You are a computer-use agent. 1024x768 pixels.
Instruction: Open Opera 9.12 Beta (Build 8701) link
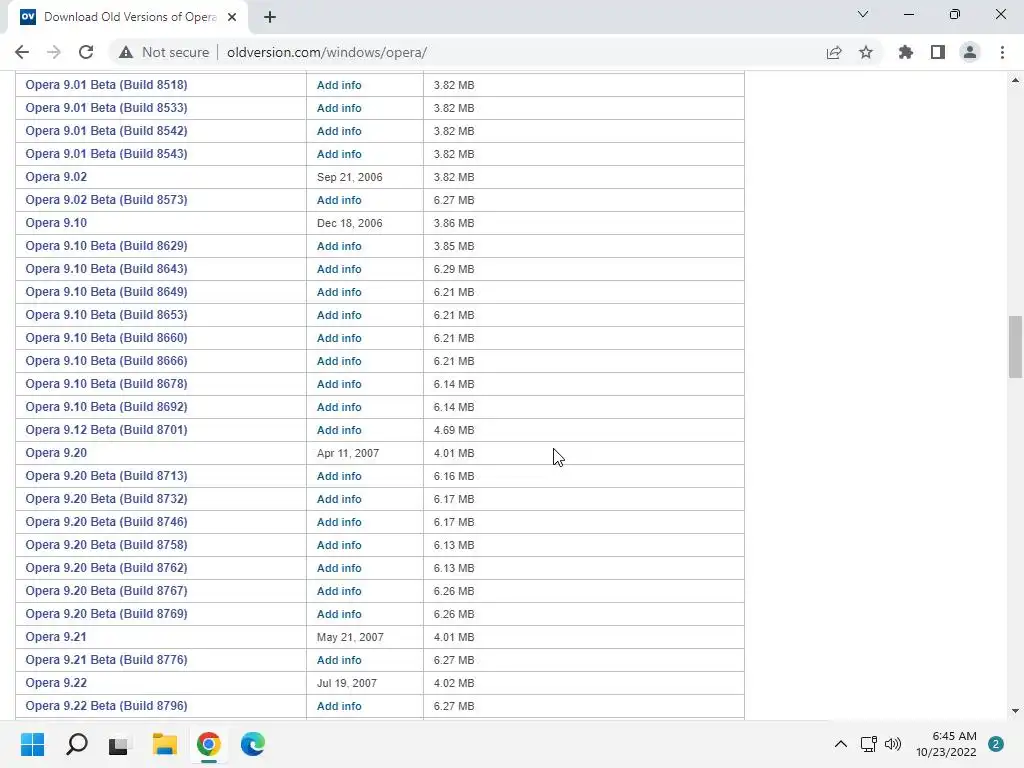point(106,430)
